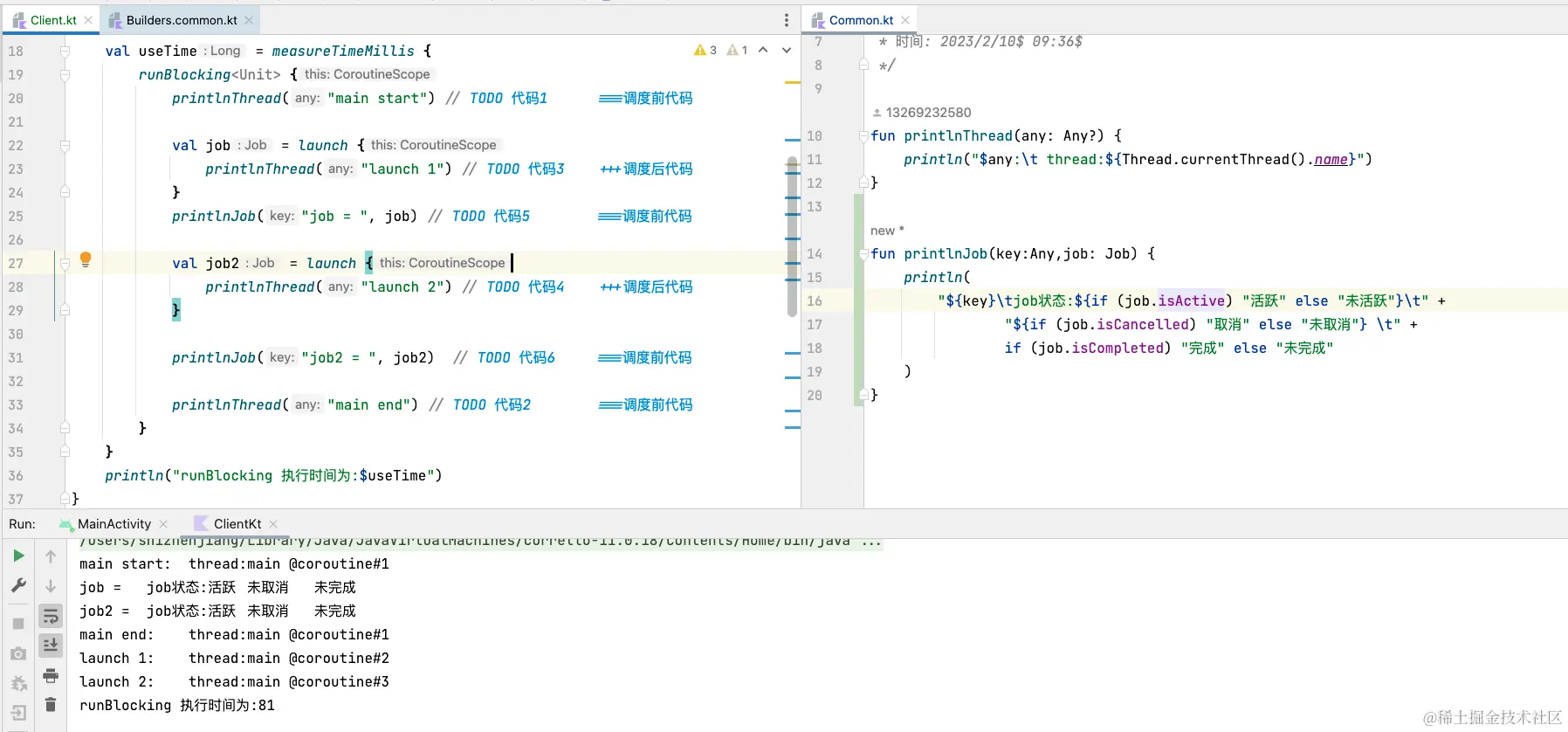Click the down arrow in Run console toolbar
This screenshot has height=732, width=1568.
(x=51, y=586)
